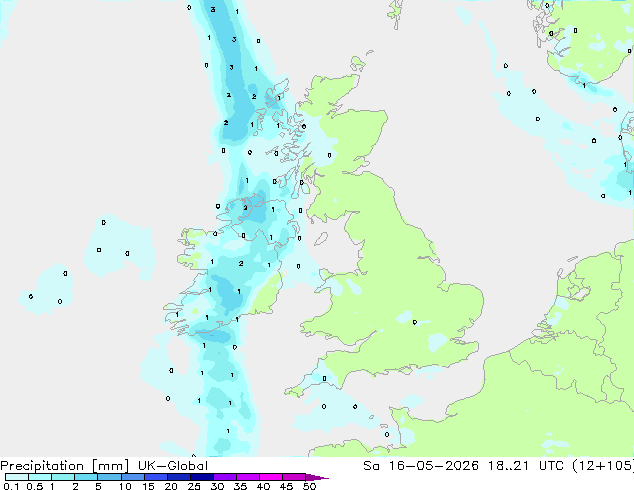Click the 45–50 mm legend swatch
Screen dimensions: 634x490
[x=294, y=477]
